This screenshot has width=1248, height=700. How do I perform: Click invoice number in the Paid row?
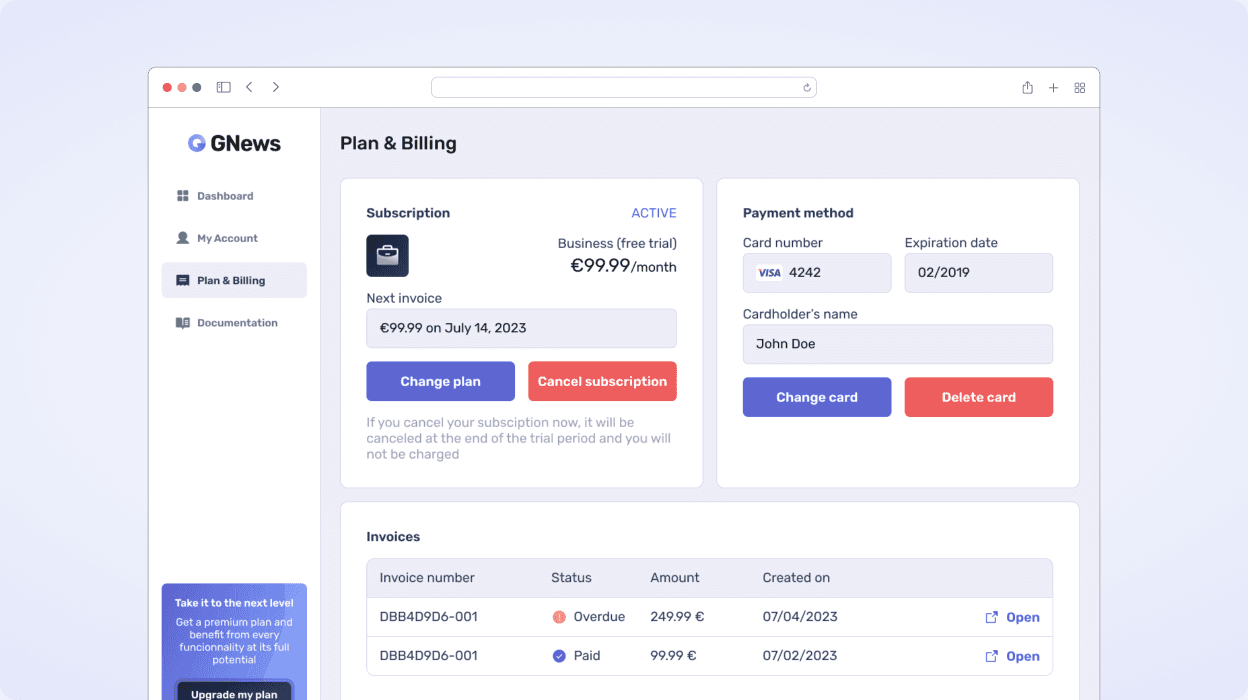tap(428, 656)
